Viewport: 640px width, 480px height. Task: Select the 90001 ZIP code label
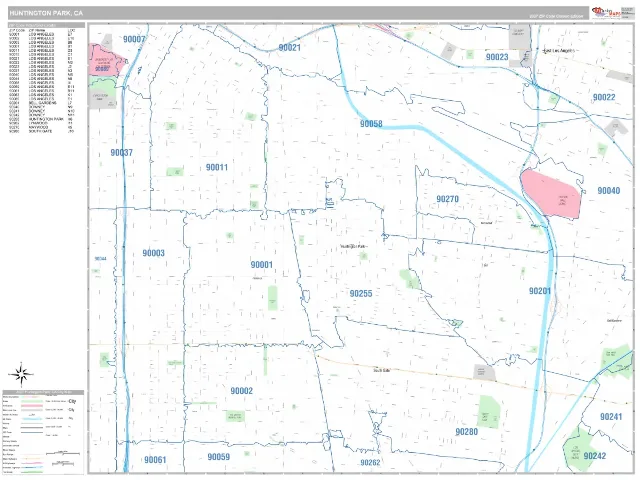point(262,264)
